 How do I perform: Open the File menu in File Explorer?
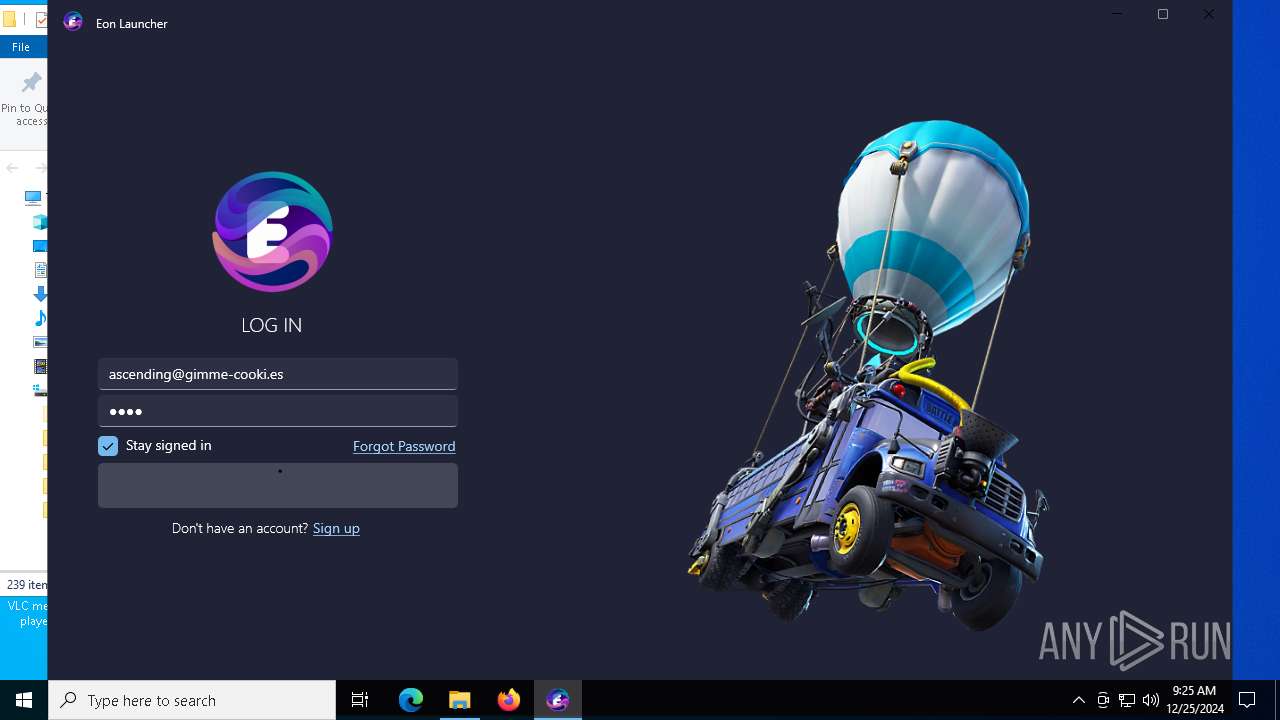click(x=21, y=47)
